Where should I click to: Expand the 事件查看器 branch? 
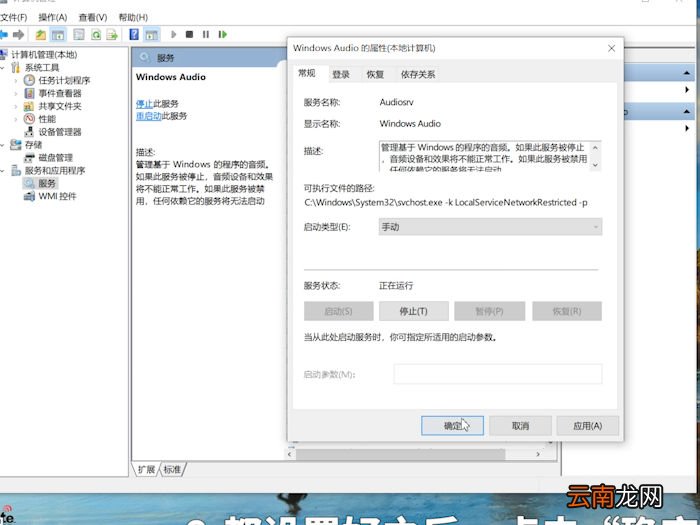pos(16,94)
